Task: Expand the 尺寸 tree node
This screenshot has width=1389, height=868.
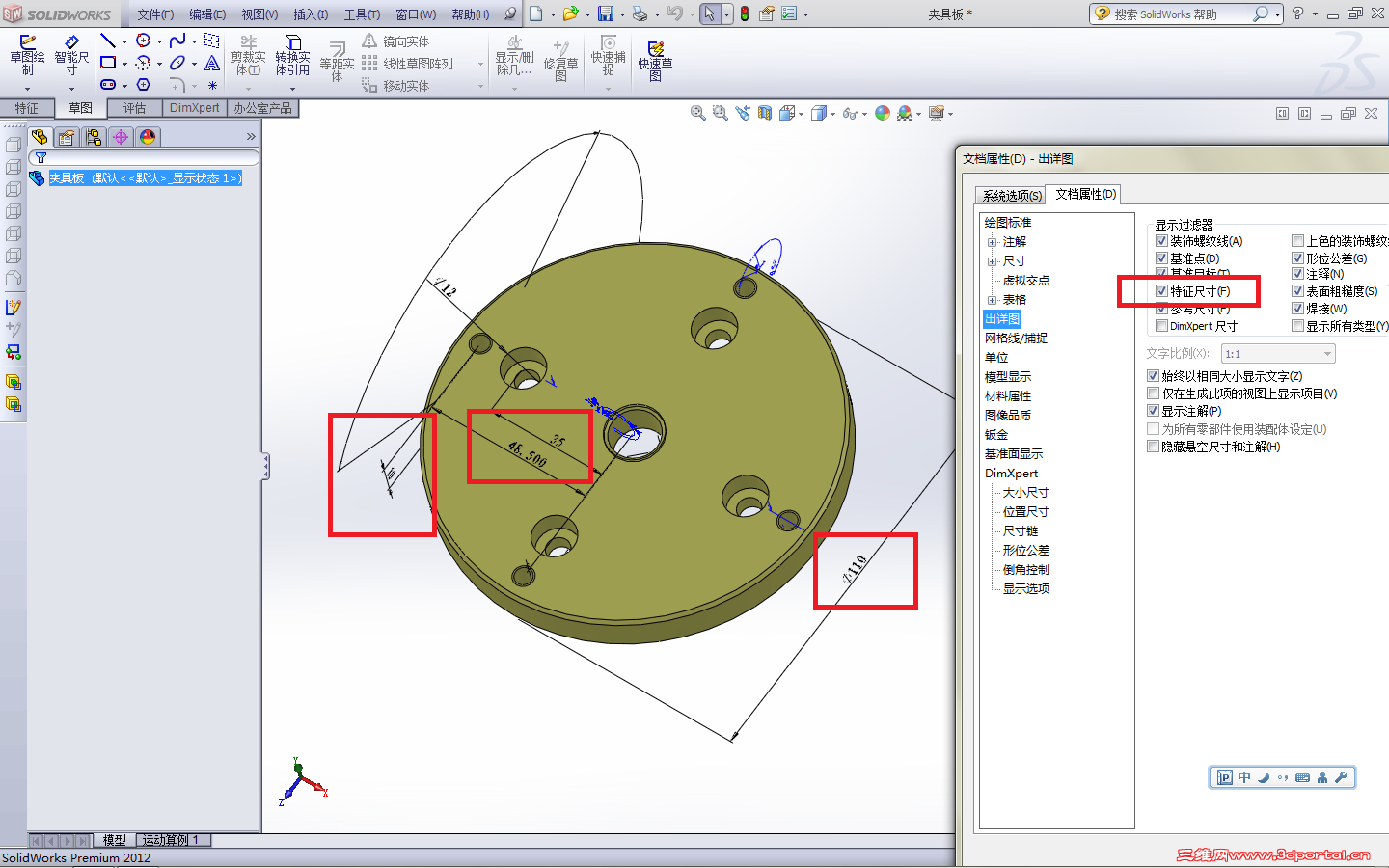Action: pyautogui.click(x=992, y=261)
